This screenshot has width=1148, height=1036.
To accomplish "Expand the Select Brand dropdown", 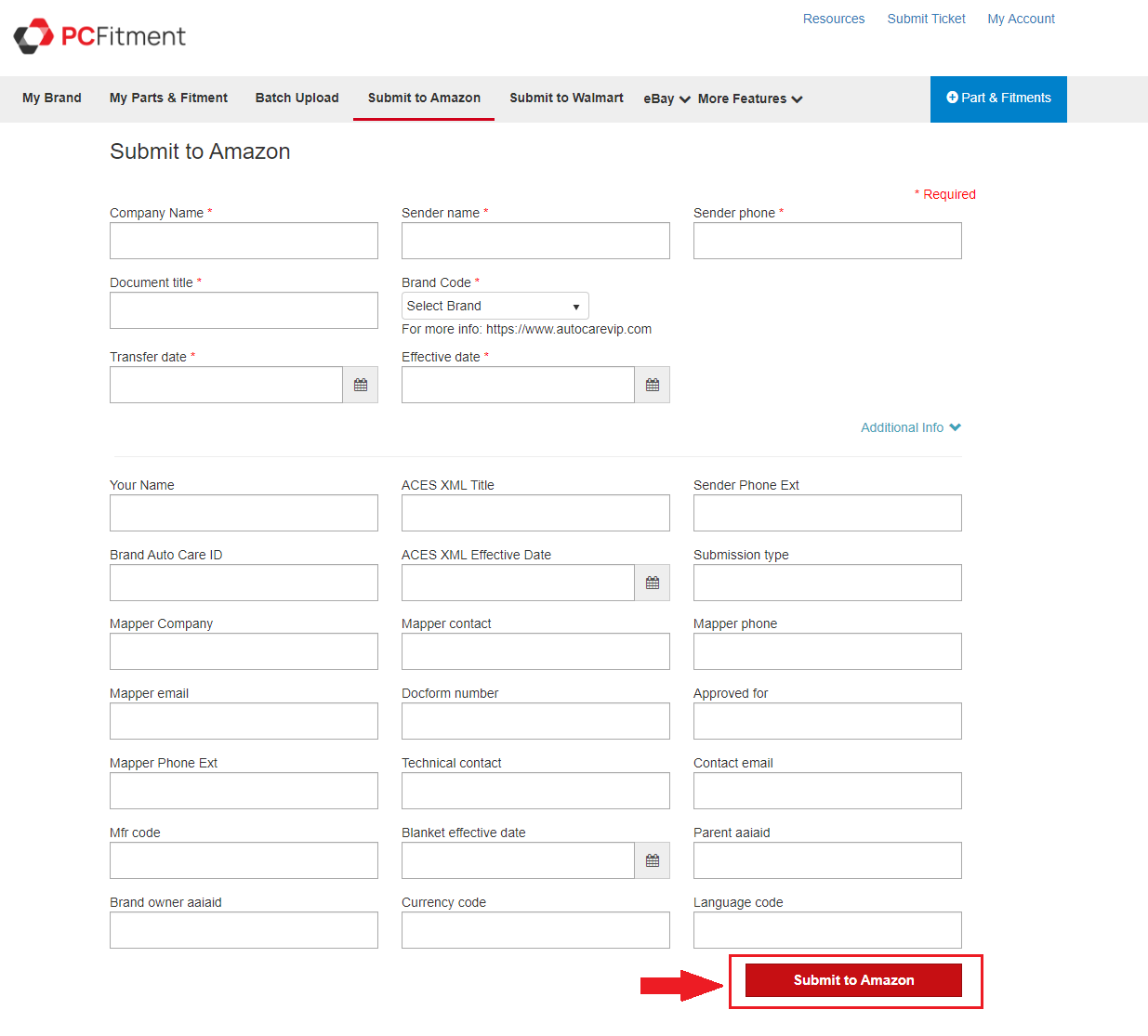I will click(495, 306).
